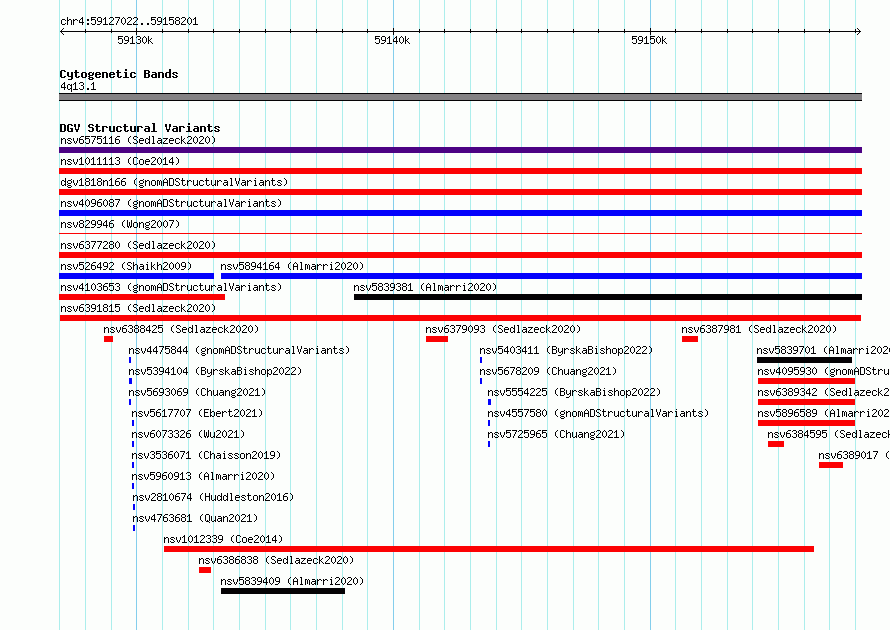Open the nsv4103653 gnomAD red bar
This screenshot has width=890, height=630.
142,297
